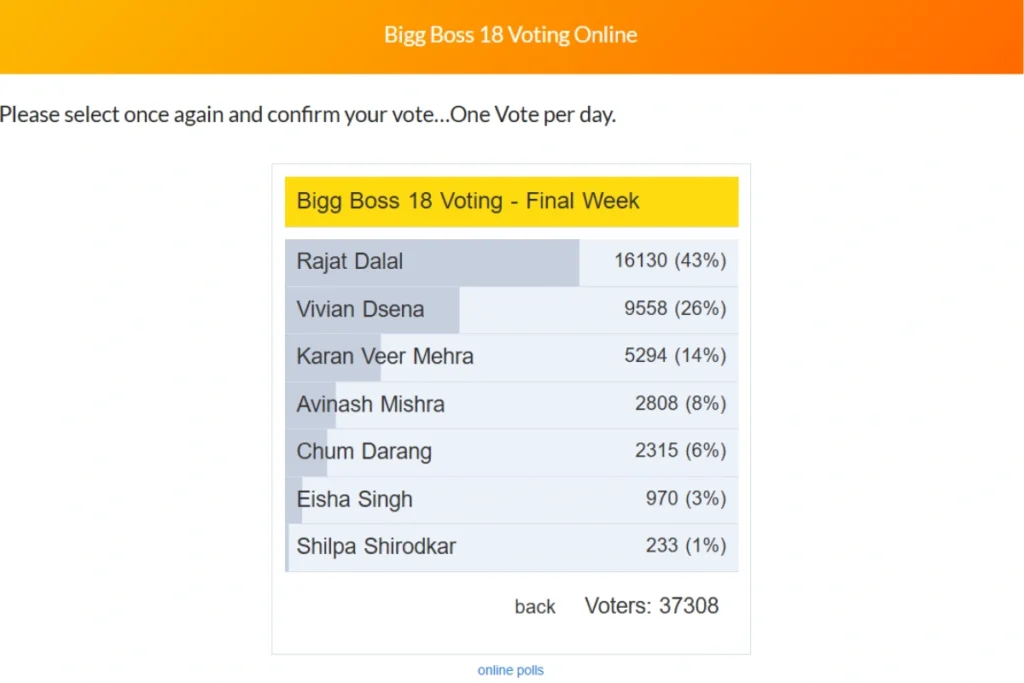This screenshot has width=1024, height=683.
Task: Select the Rajat Dalal result row
Action: (511, 262)
